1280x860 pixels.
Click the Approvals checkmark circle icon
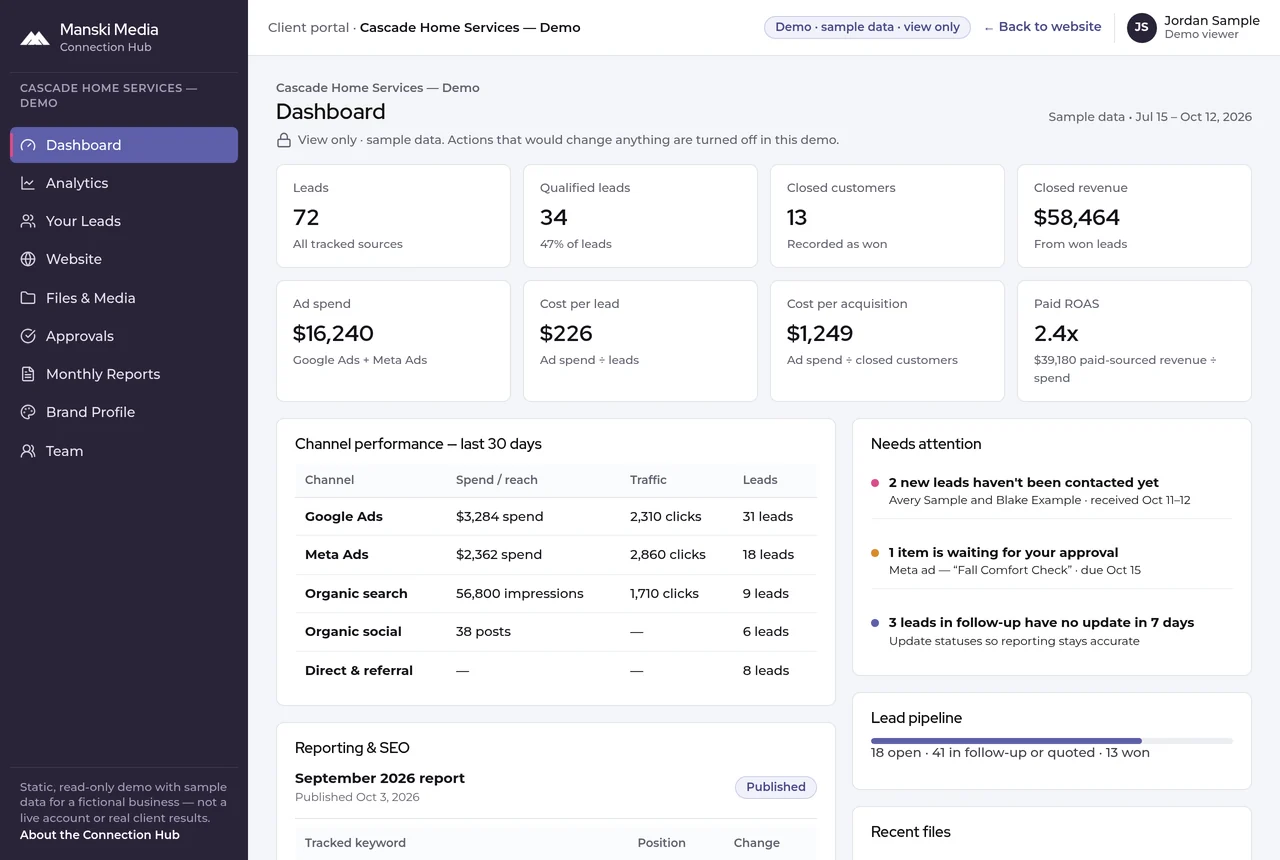click(x=28, y=336)
